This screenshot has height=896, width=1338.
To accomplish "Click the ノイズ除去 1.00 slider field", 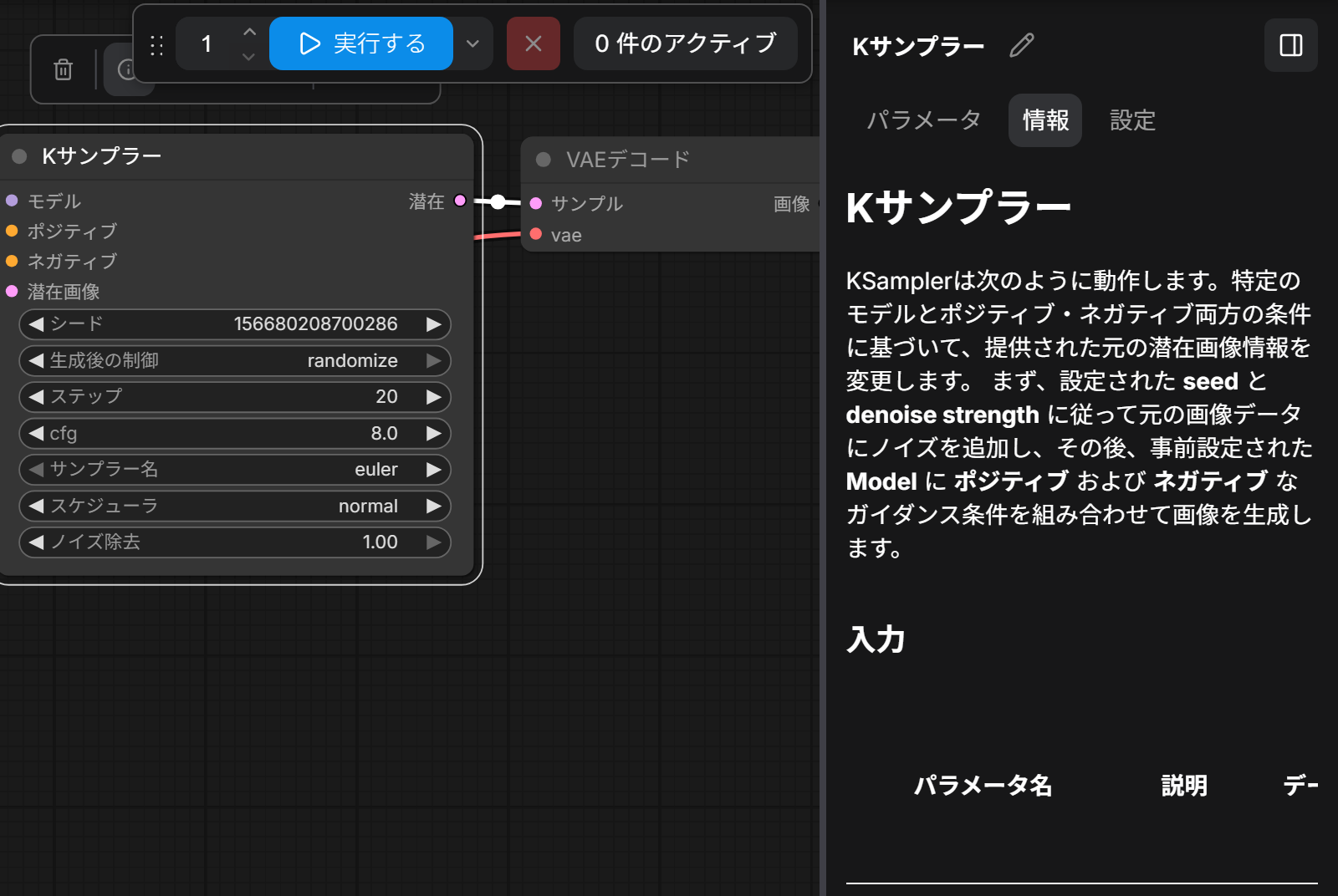I will coord(235,542).
